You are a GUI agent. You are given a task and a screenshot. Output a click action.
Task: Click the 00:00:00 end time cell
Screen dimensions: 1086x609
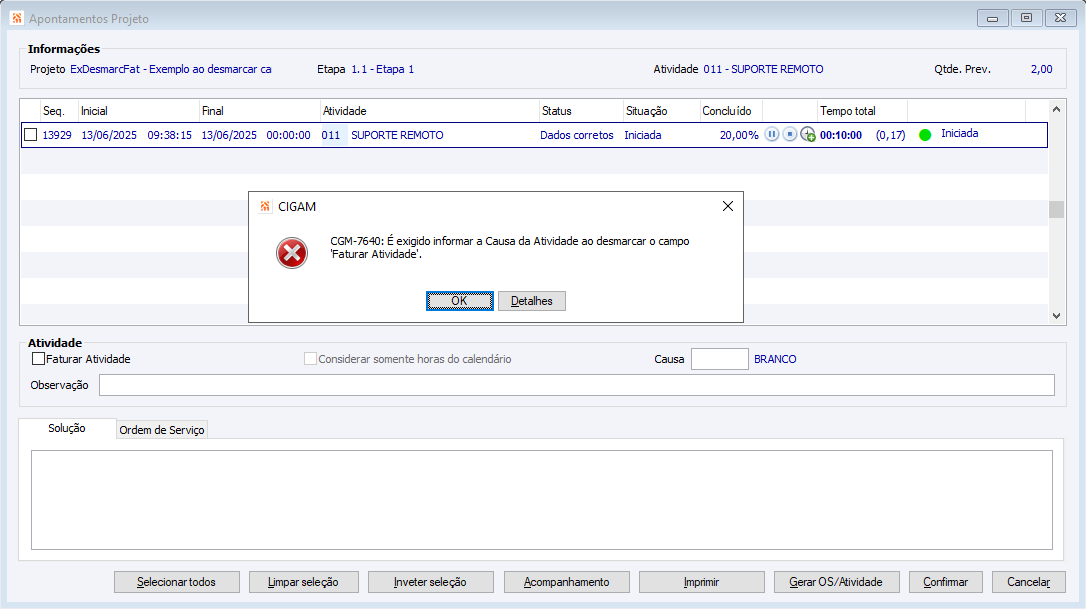click(288, 135)
